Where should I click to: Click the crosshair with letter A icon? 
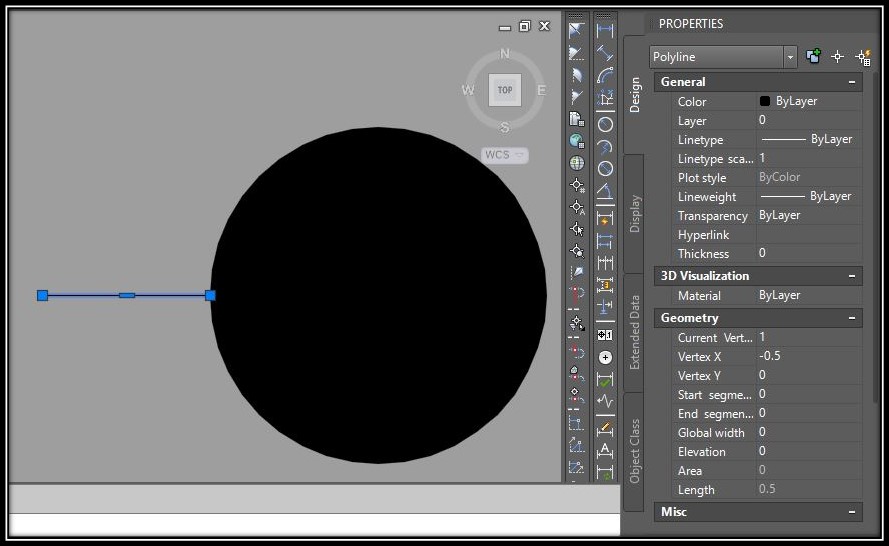[x=577, y=208]
